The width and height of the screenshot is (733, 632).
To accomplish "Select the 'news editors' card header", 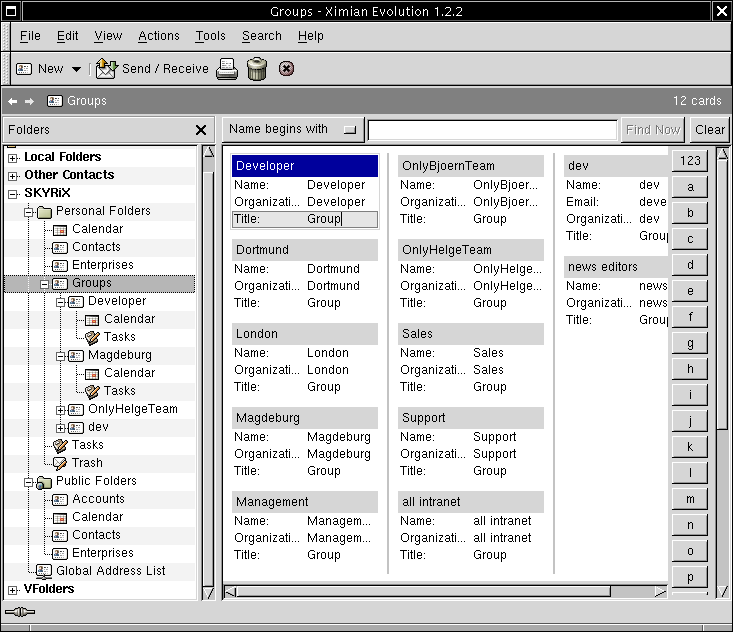I will [616, 266].
